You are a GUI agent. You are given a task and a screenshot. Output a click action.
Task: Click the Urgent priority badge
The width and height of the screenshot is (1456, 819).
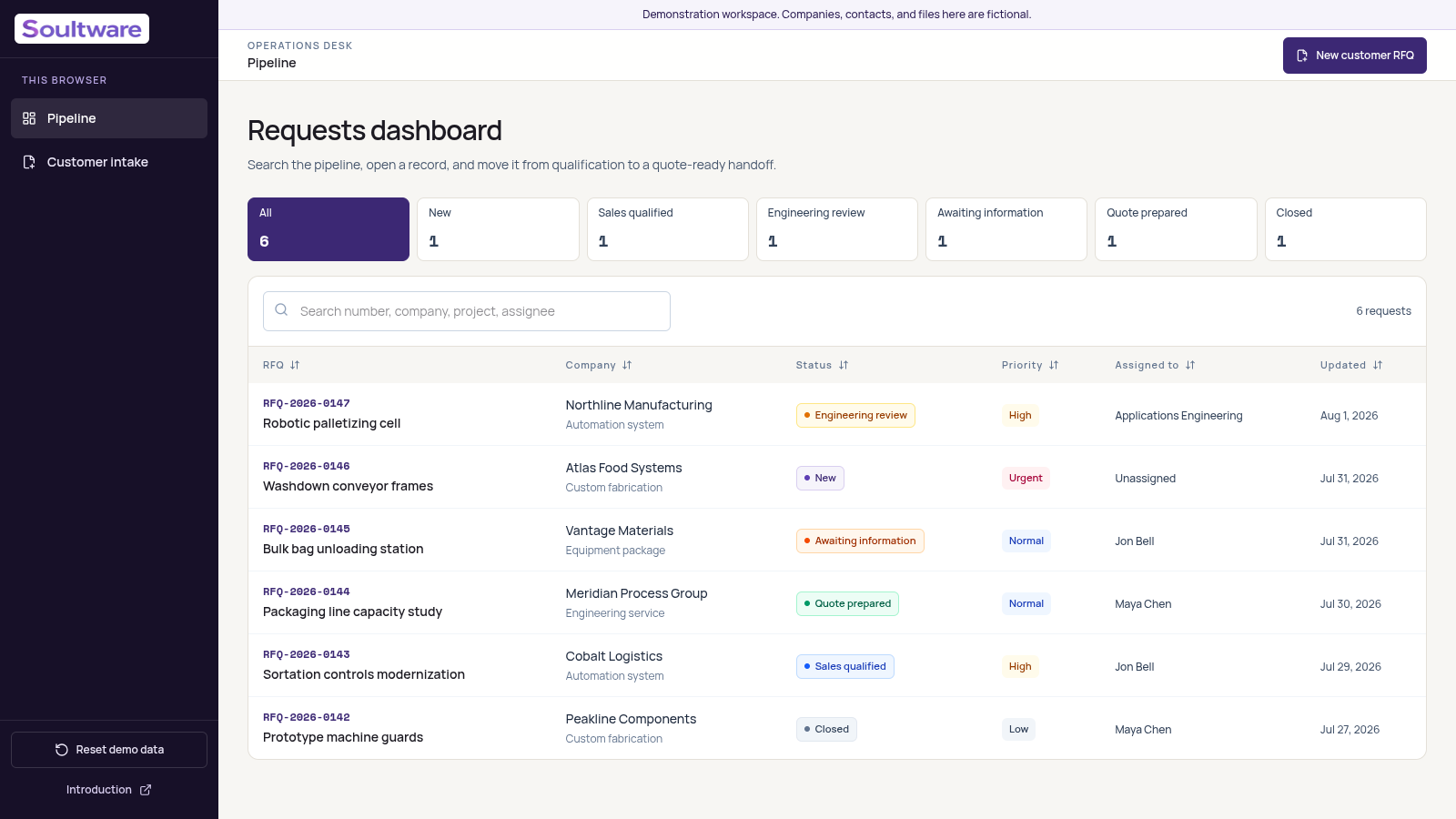pyautogui.click(x=1026, y=478)
